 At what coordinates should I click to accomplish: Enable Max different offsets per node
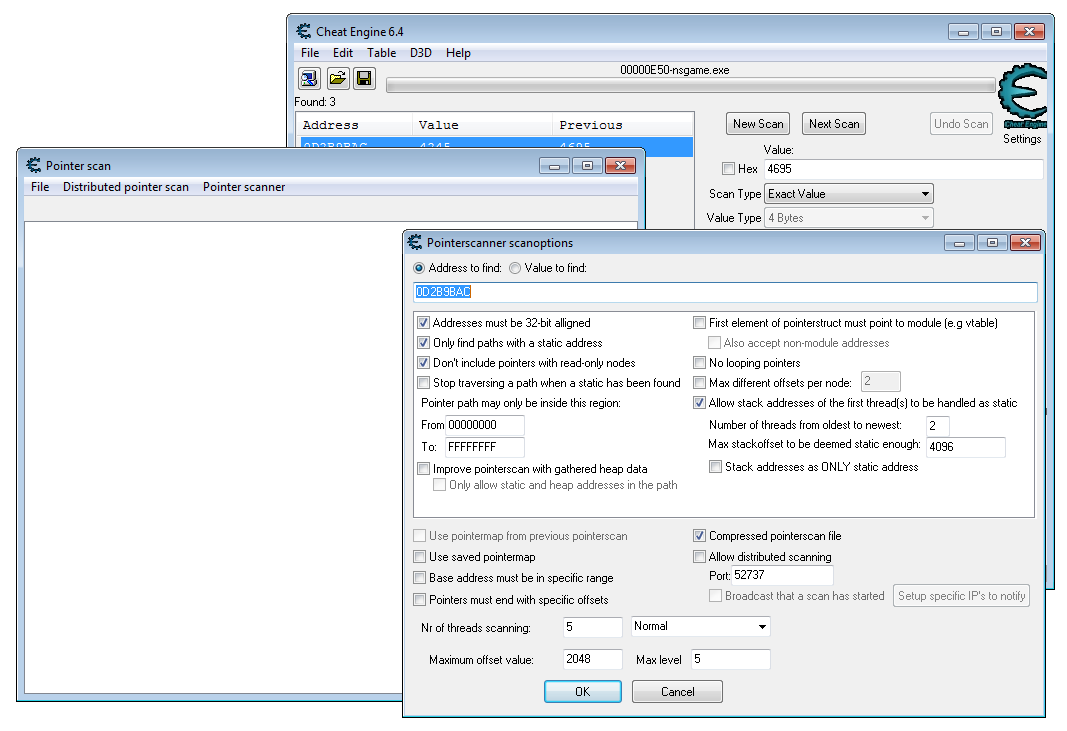click(x=700, y=383)
